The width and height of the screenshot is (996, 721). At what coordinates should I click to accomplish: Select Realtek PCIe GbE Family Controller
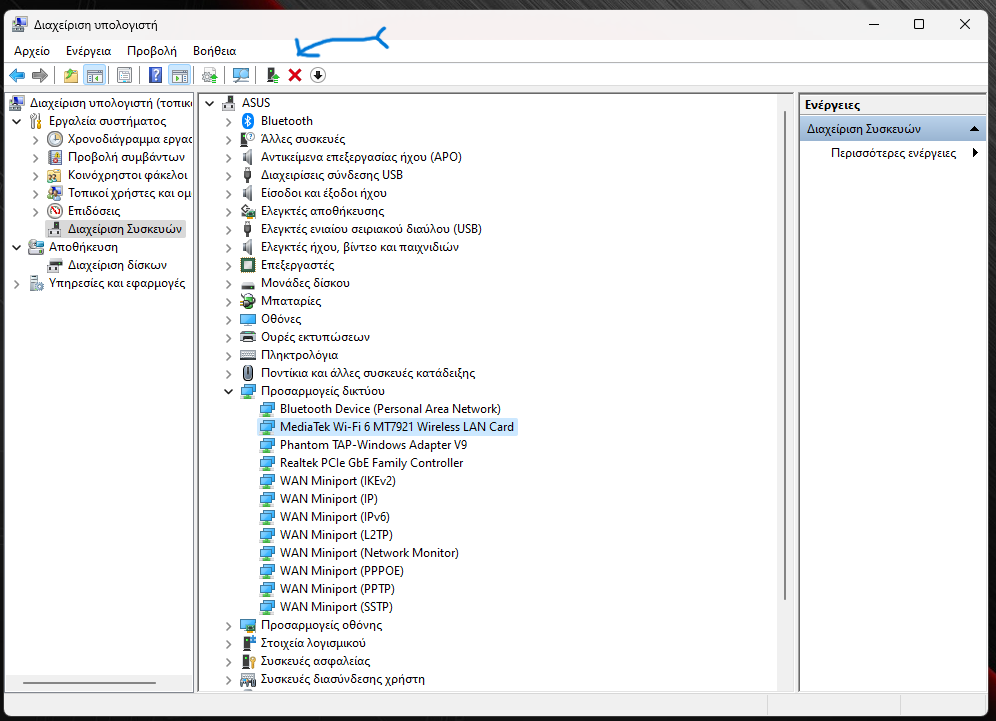coord(371,463)
